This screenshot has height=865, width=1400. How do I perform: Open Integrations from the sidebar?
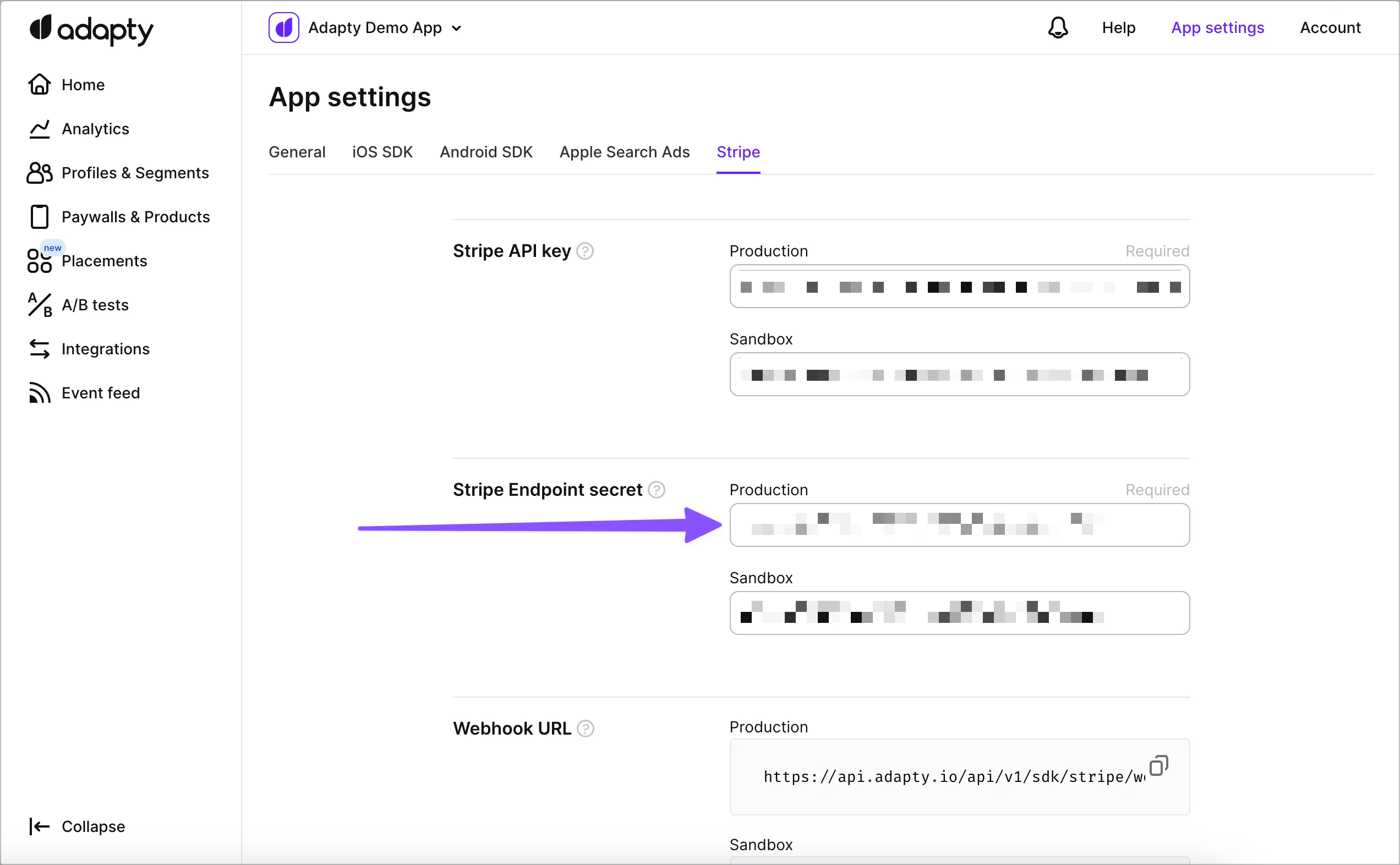coord(105,349)
